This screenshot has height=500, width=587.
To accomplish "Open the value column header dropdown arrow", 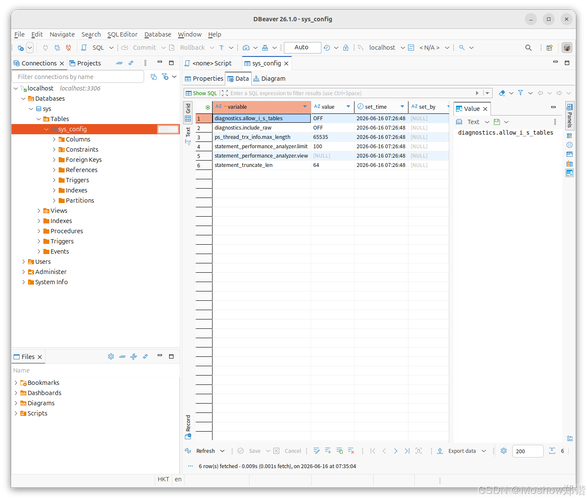I will tap(348, 107).
